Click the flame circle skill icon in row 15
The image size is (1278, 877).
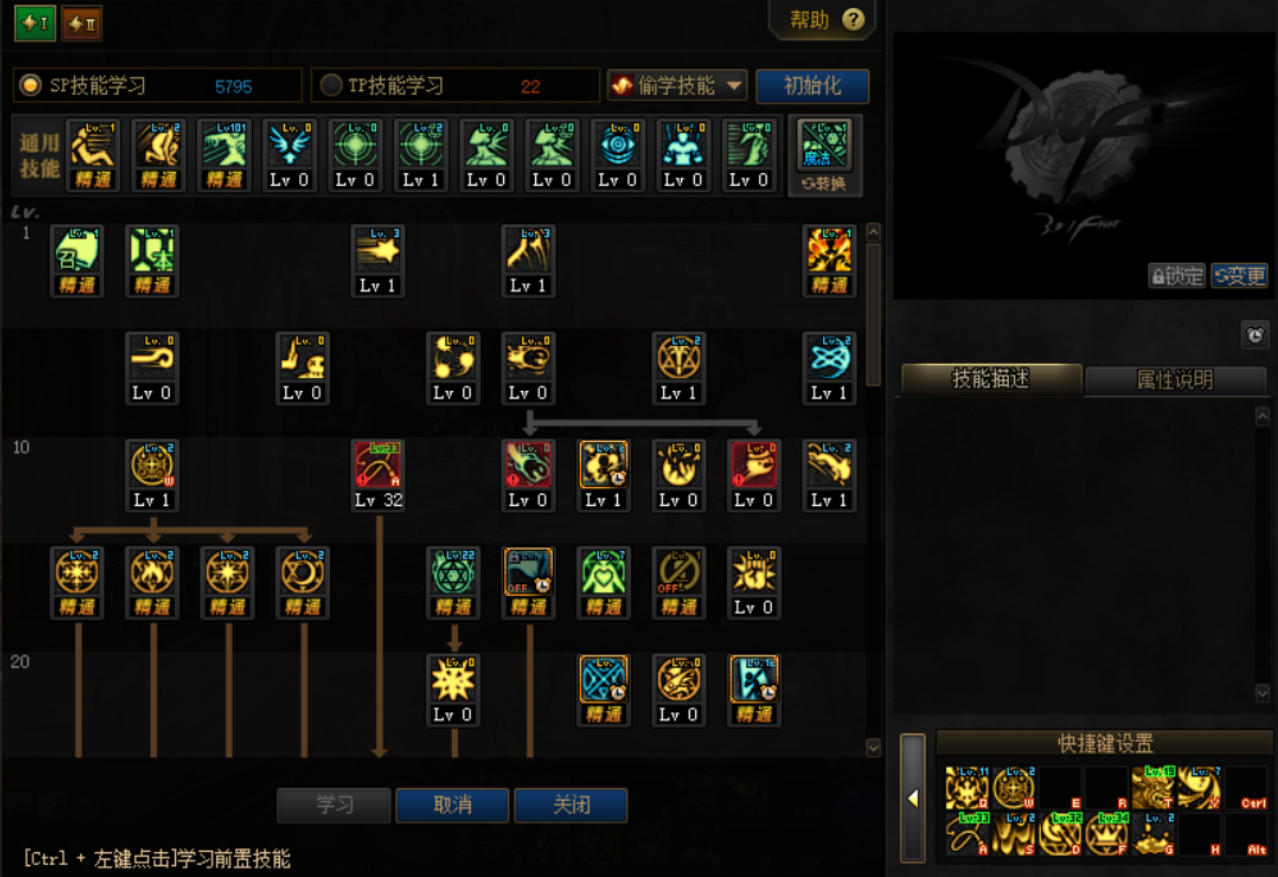[153, 573]
